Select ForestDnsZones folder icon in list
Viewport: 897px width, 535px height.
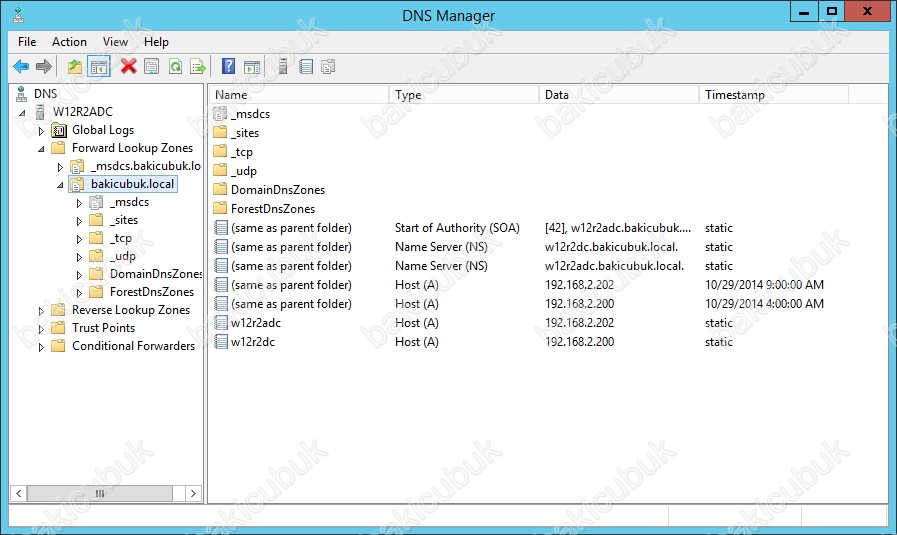(220, 208)
